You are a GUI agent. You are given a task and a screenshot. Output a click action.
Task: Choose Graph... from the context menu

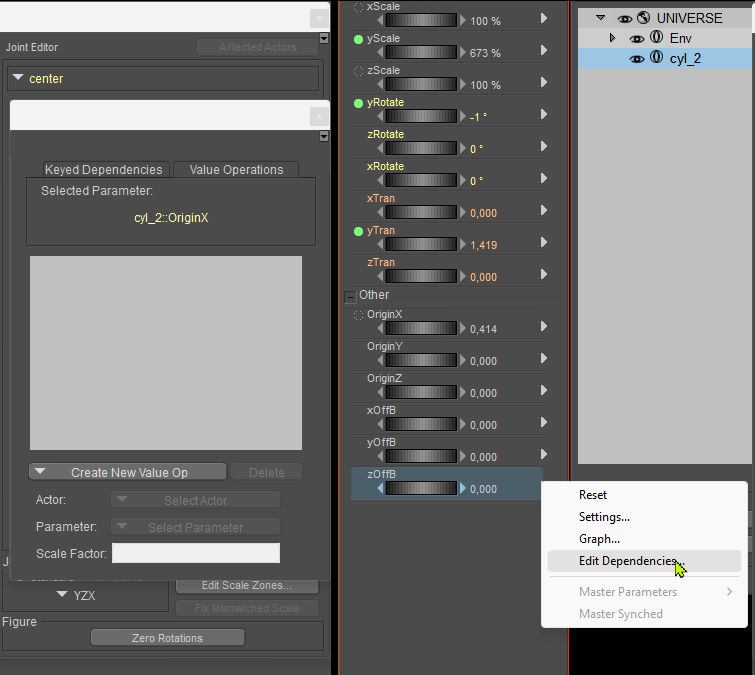pyautogui.click(x=599, y=539)
